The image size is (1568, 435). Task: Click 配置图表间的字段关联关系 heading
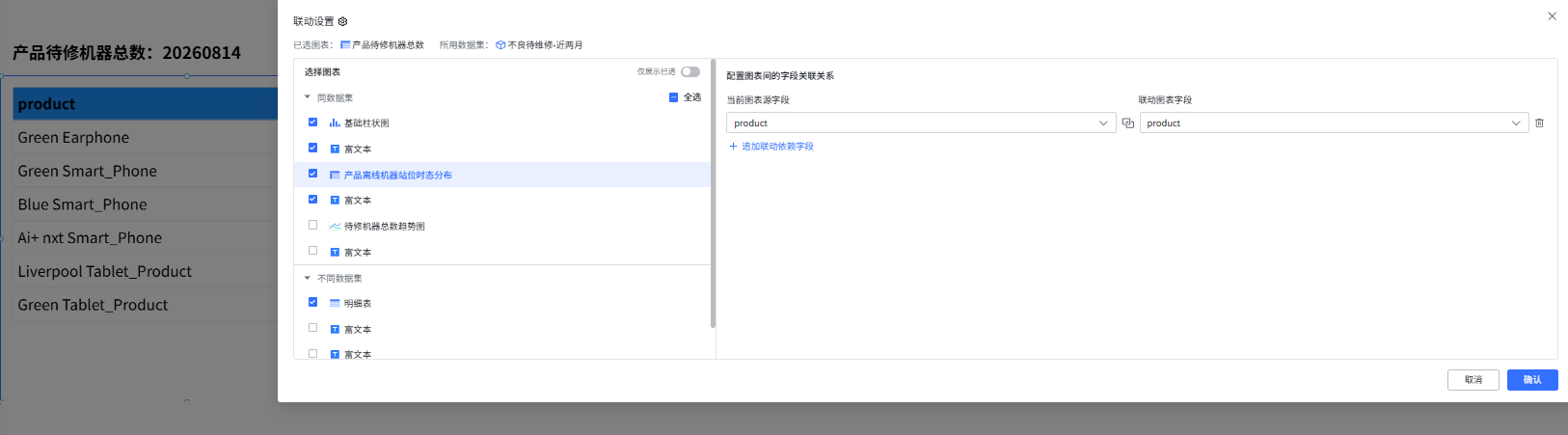click(x=780, y=75)
